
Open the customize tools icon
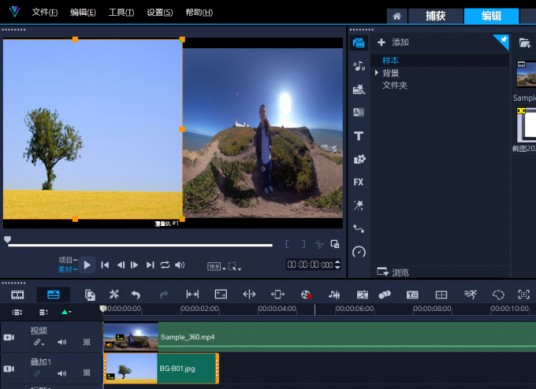click(x=114, y=294)
